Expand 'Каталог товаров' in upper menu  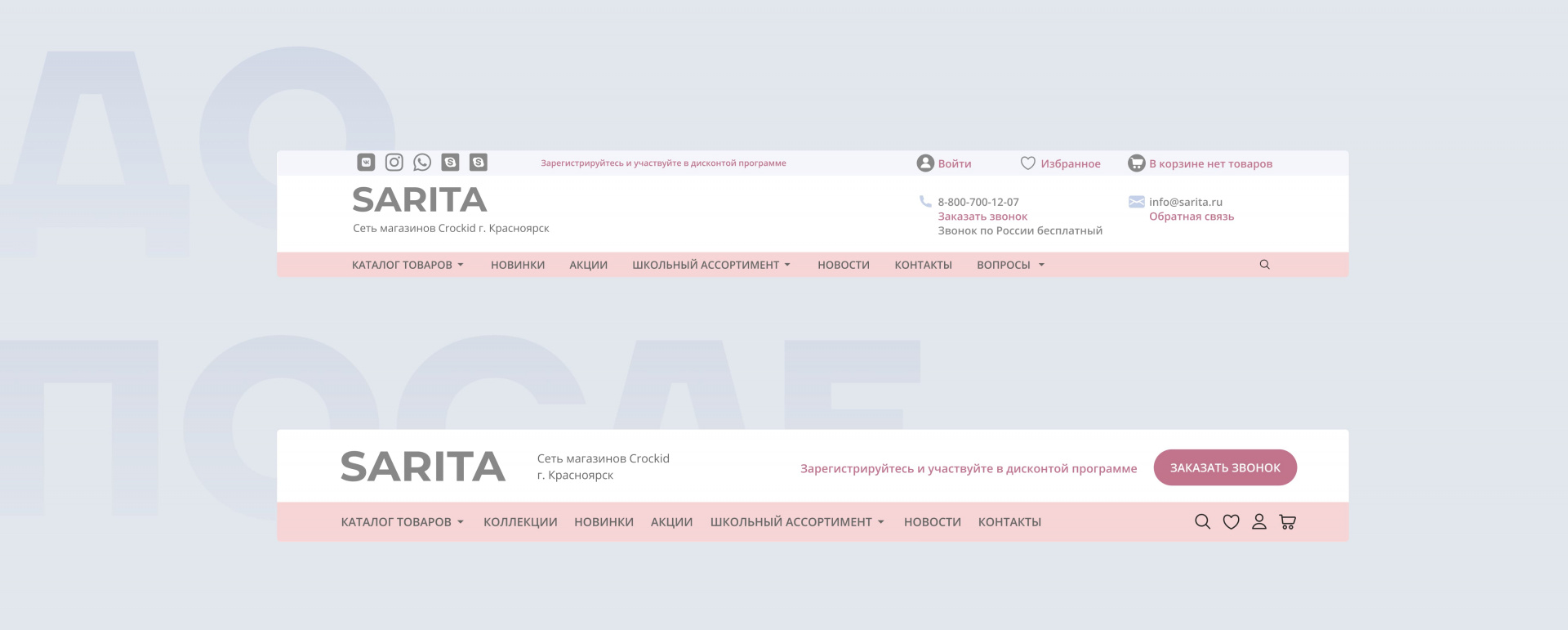(x=408, y=265)
